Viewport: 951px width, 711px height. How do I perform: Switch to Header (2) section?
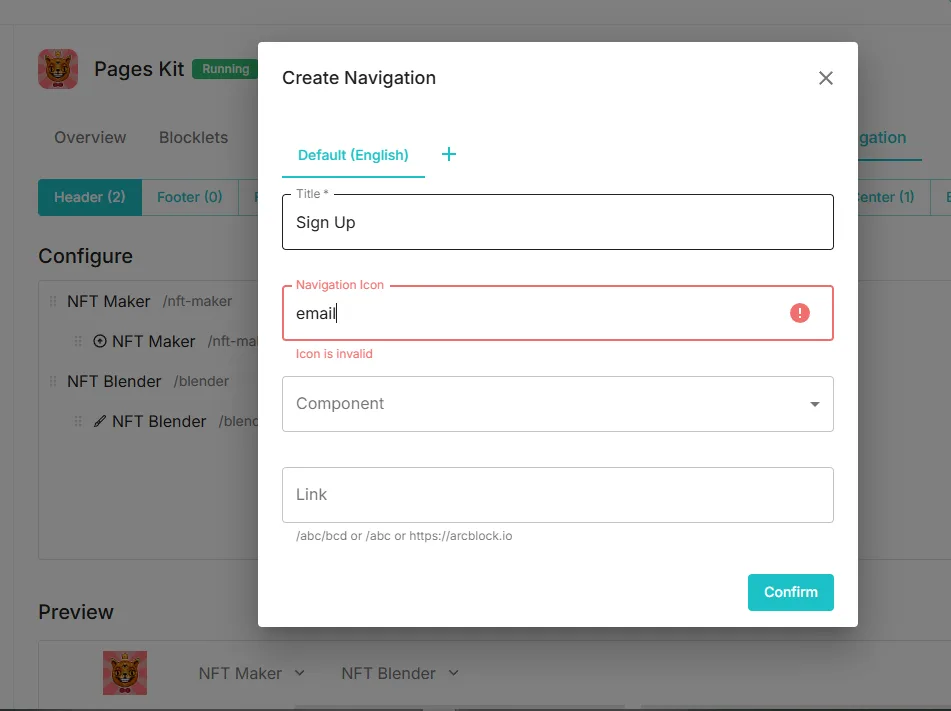[x=90, y=197]
